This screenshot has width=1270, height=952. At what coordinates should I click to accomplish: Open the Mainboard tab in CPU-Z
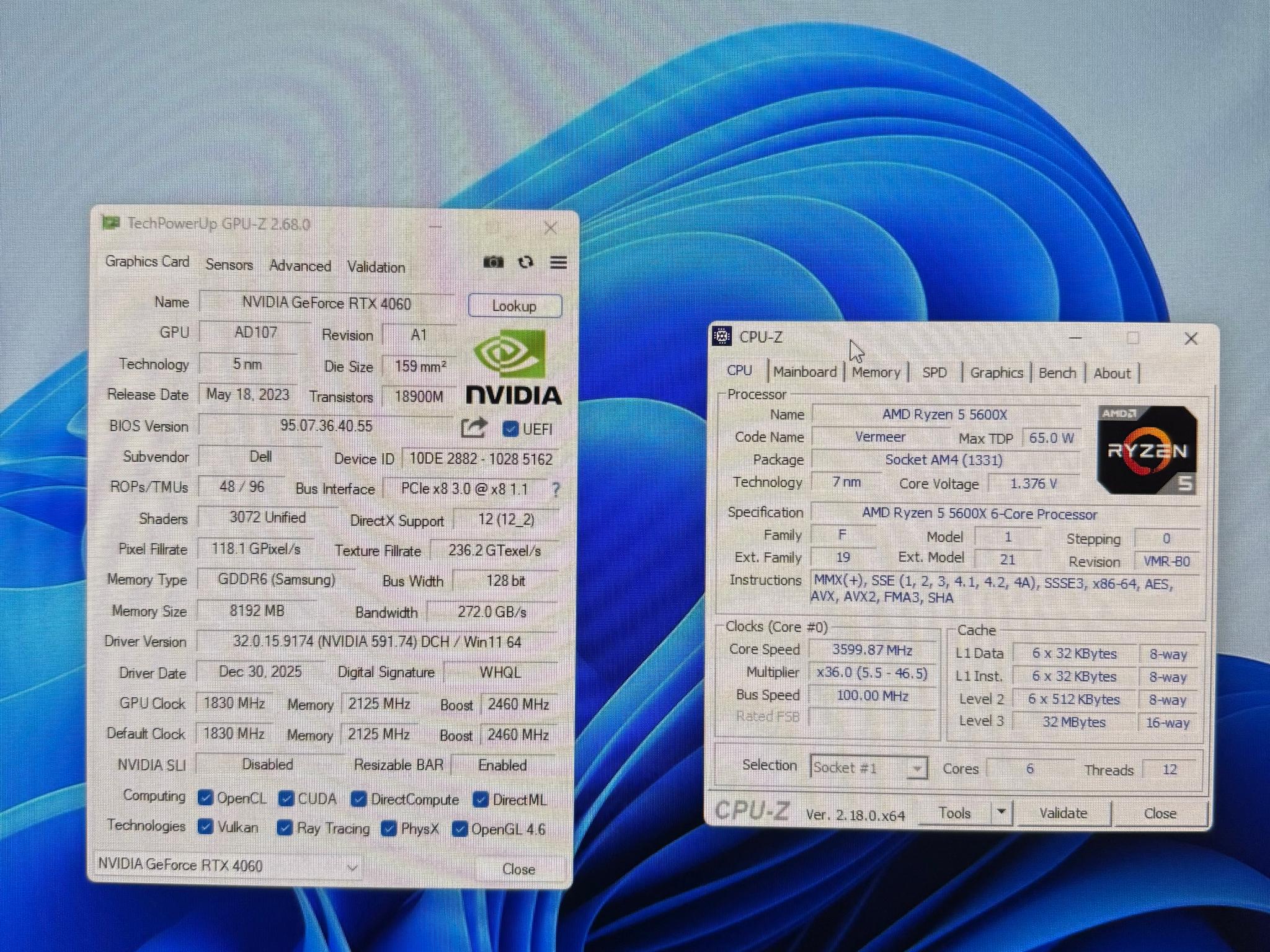[x=805, y=372]
